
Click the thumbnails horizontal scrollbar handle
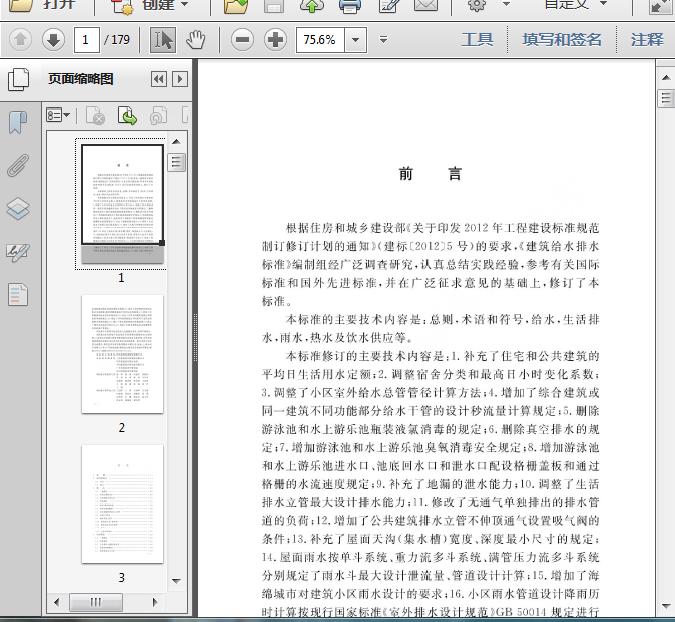pyautogui.click(x=96, y=602)
